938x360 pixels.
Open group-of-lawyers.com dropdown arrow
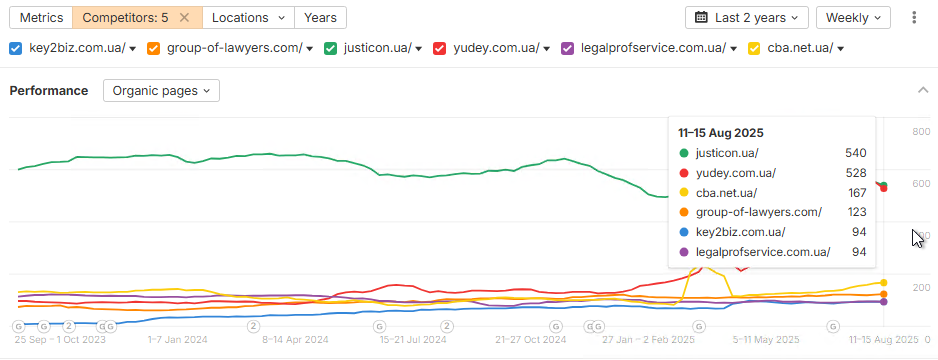309,49
